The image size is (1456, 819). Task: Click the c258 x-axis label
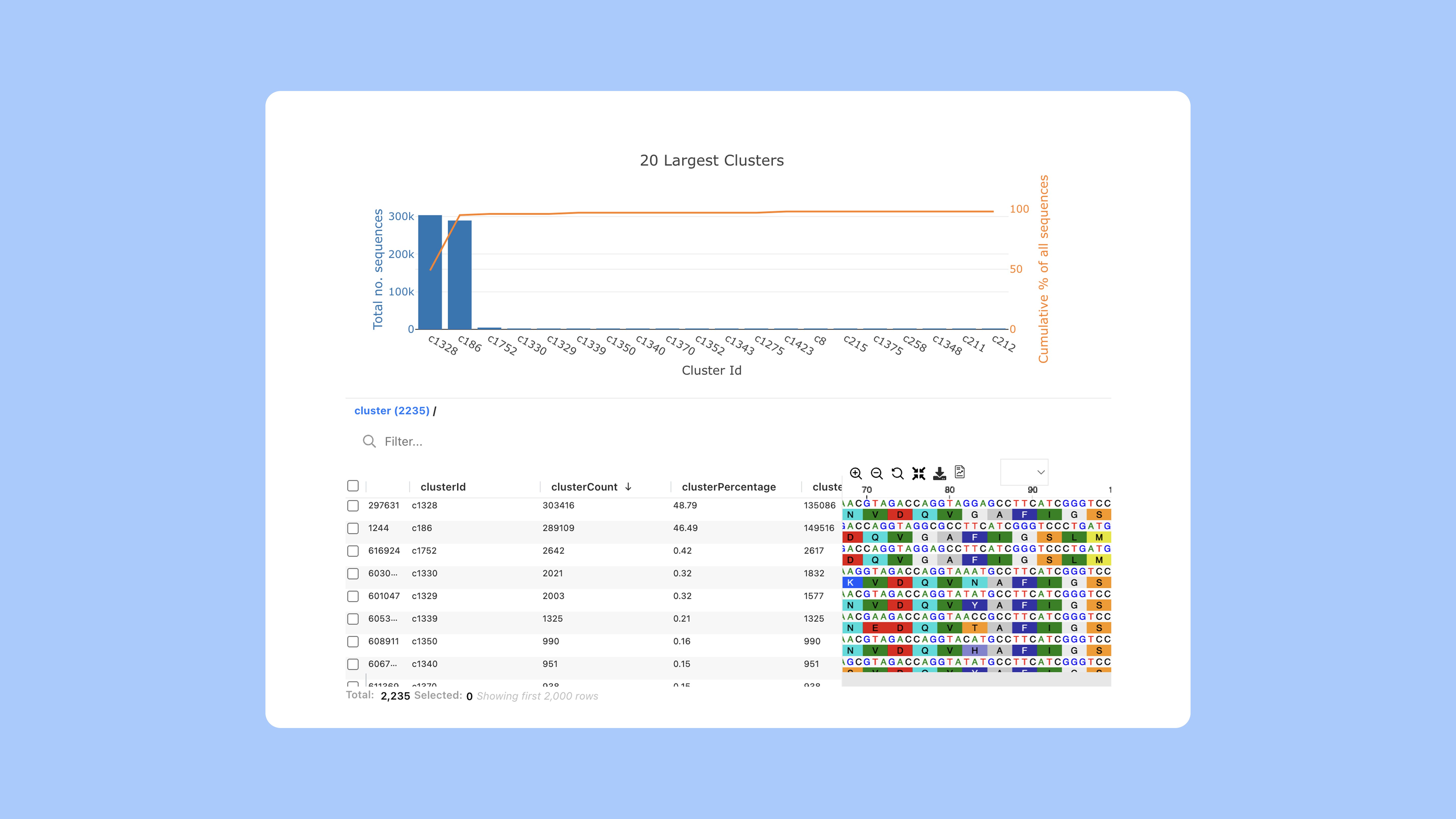[915, 344]
